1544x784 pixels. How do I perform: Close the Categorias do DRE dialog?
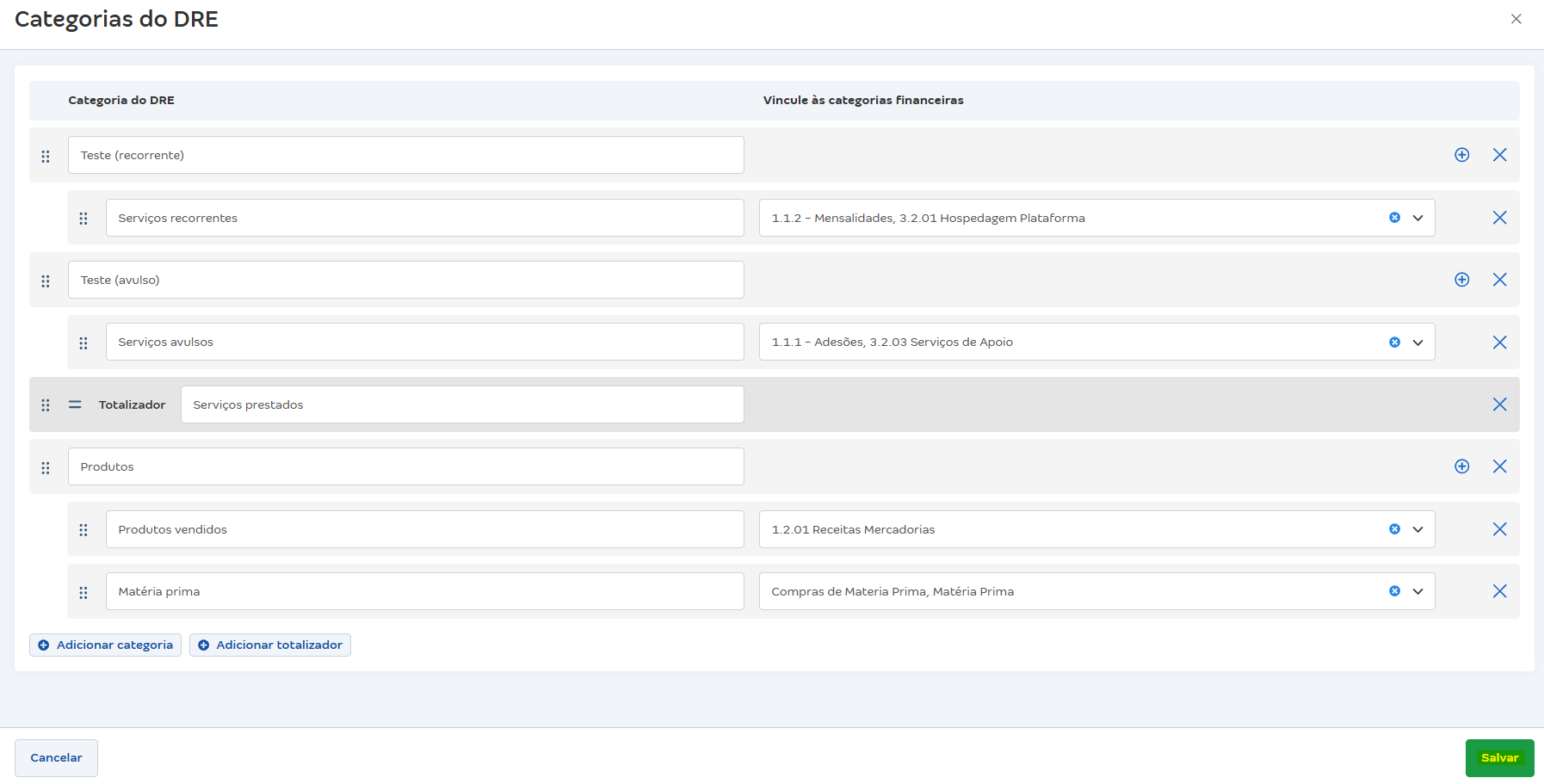pos(1516,19)
